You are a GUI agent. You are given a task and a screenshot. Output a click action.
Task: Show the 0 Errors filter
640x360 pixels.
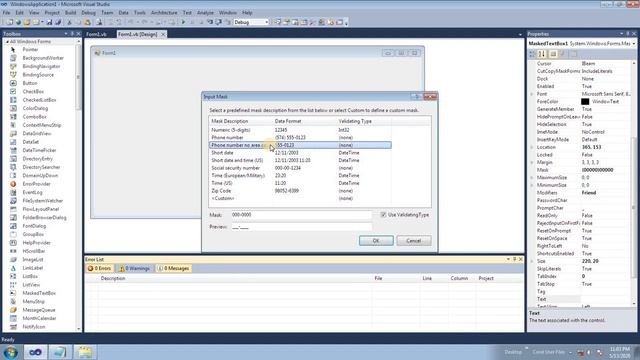(x=99, y=268)
